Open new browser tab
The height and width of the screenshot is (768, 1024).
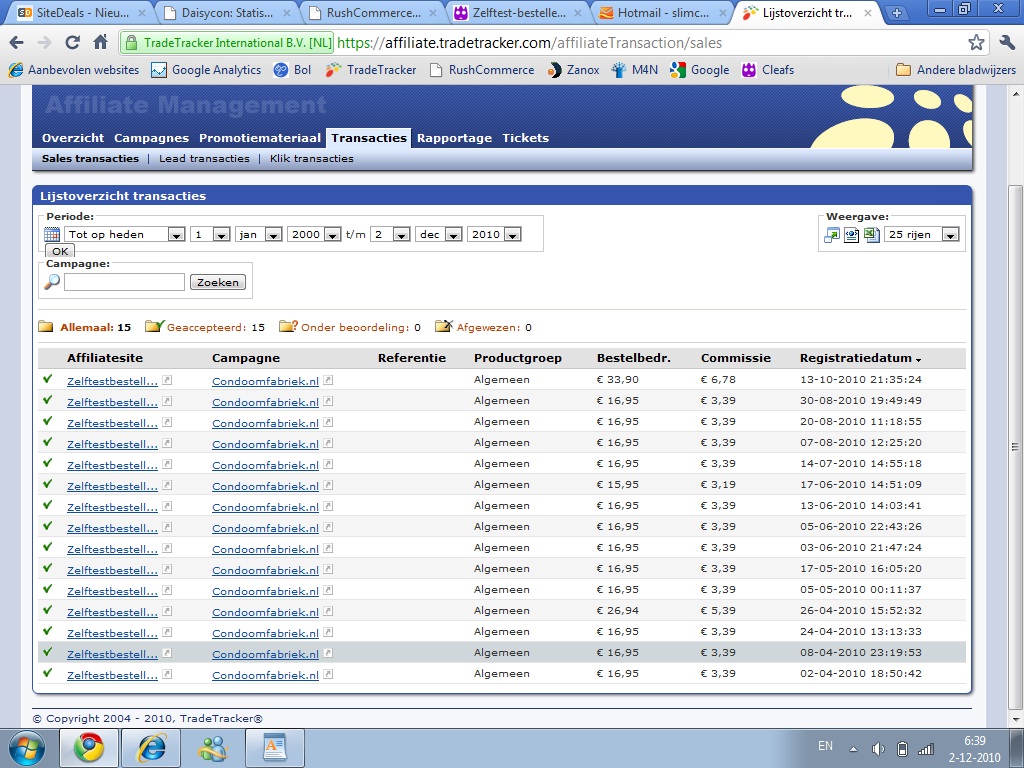pyautogui.click(x=897, y=13)
